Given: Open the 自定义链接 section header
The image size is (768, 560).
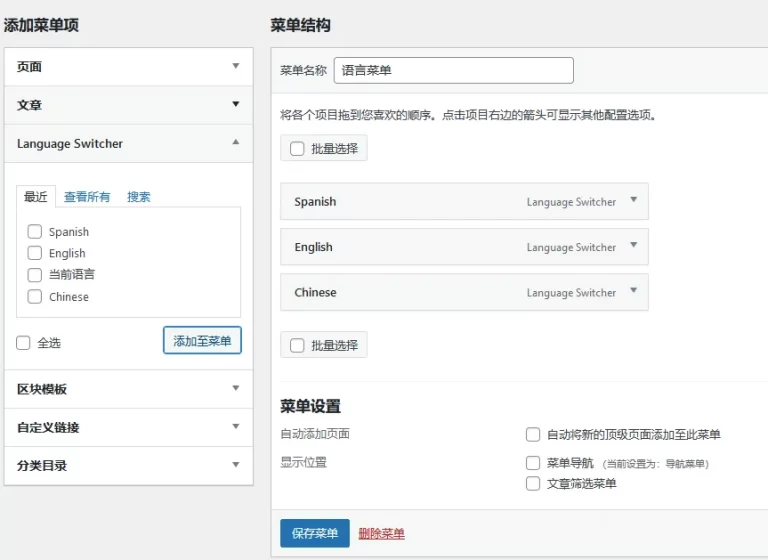Looking at the screenshot, I should (128, 427).
